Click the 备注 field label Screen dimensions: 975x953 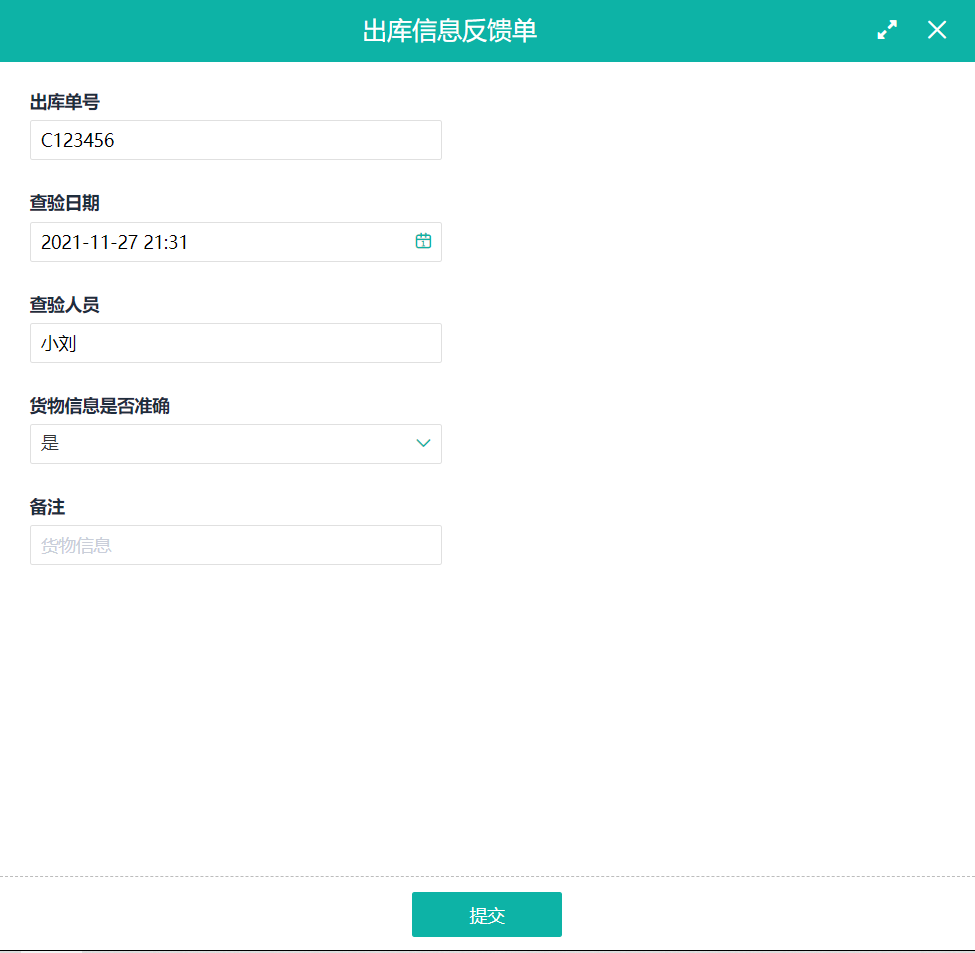[x=47, y=507]
